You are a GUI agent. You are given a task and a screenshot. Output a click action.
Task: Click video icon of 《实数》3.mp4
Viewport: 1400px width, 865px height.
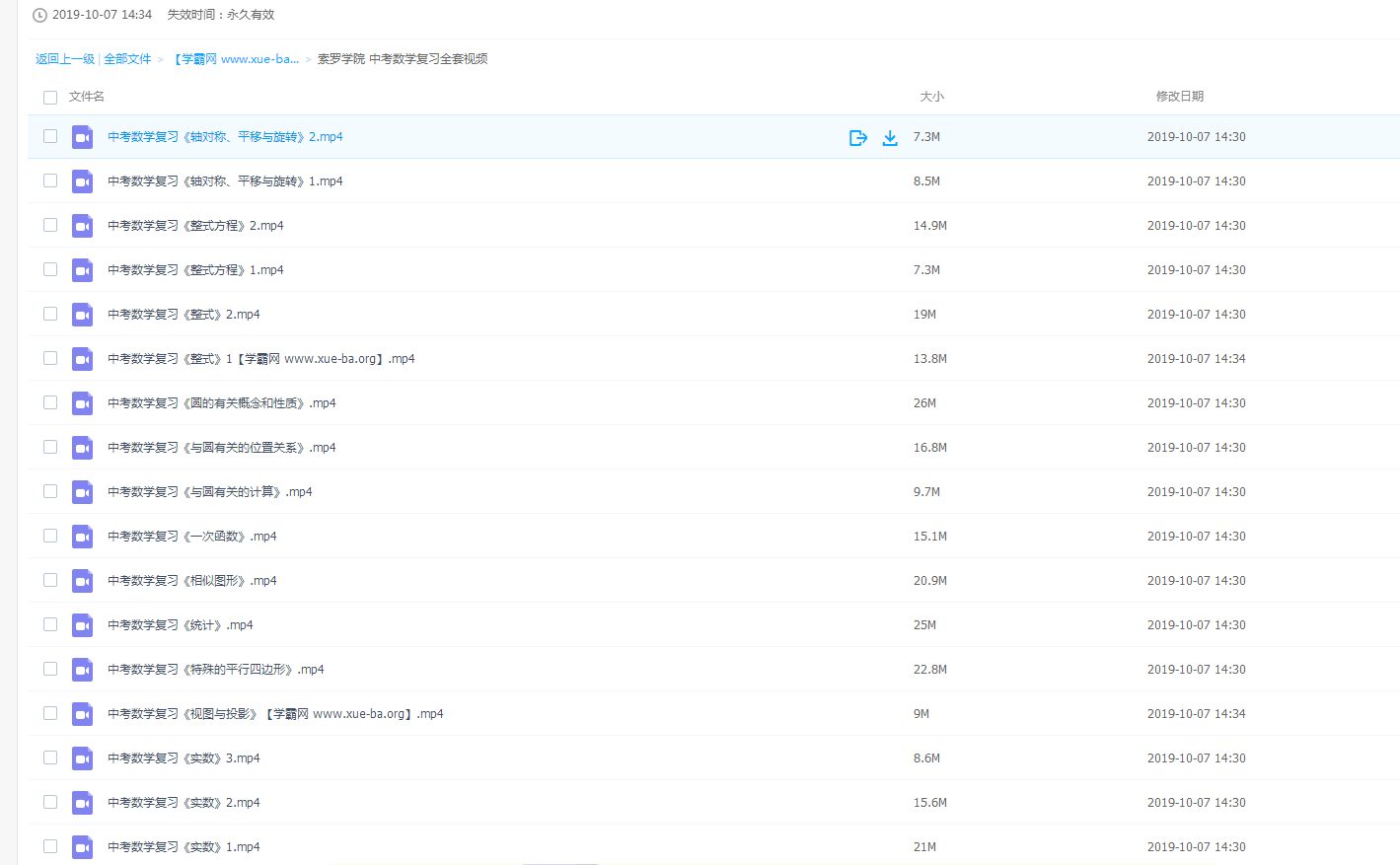[x=83, y=758]
